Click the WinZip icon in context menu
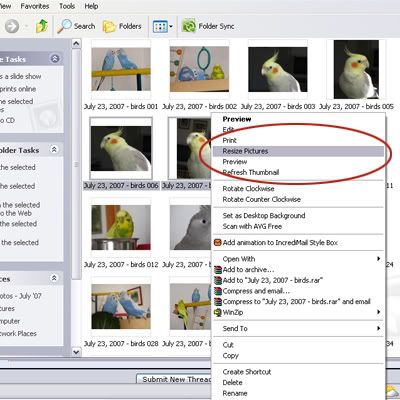The image size is (400, 400). (x=218, y=312)
